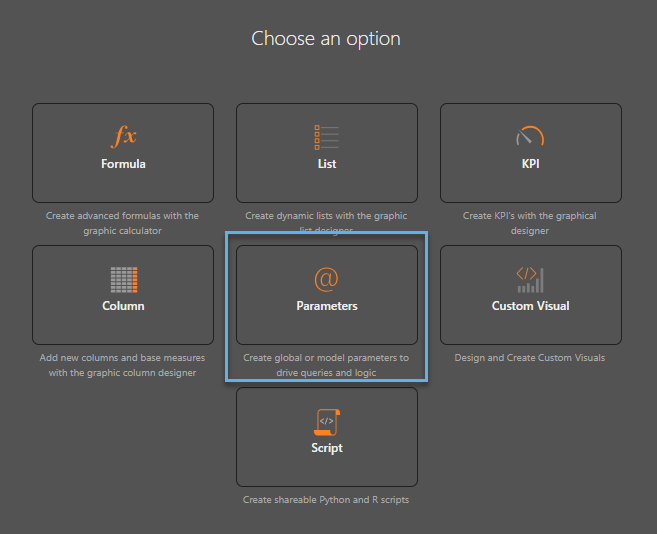This screenshot has height=534, width=657.
Task: Select the Parameters label text
Action: point(327,306)
